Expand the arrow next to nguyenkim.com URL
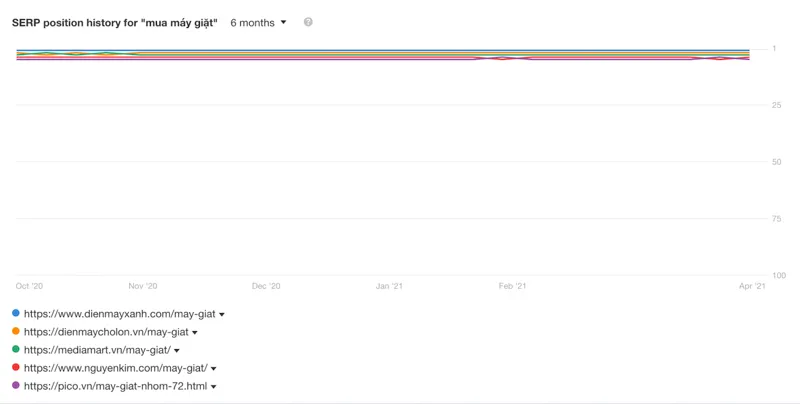The height and width of the screenshot is (404, 800). 214,369
